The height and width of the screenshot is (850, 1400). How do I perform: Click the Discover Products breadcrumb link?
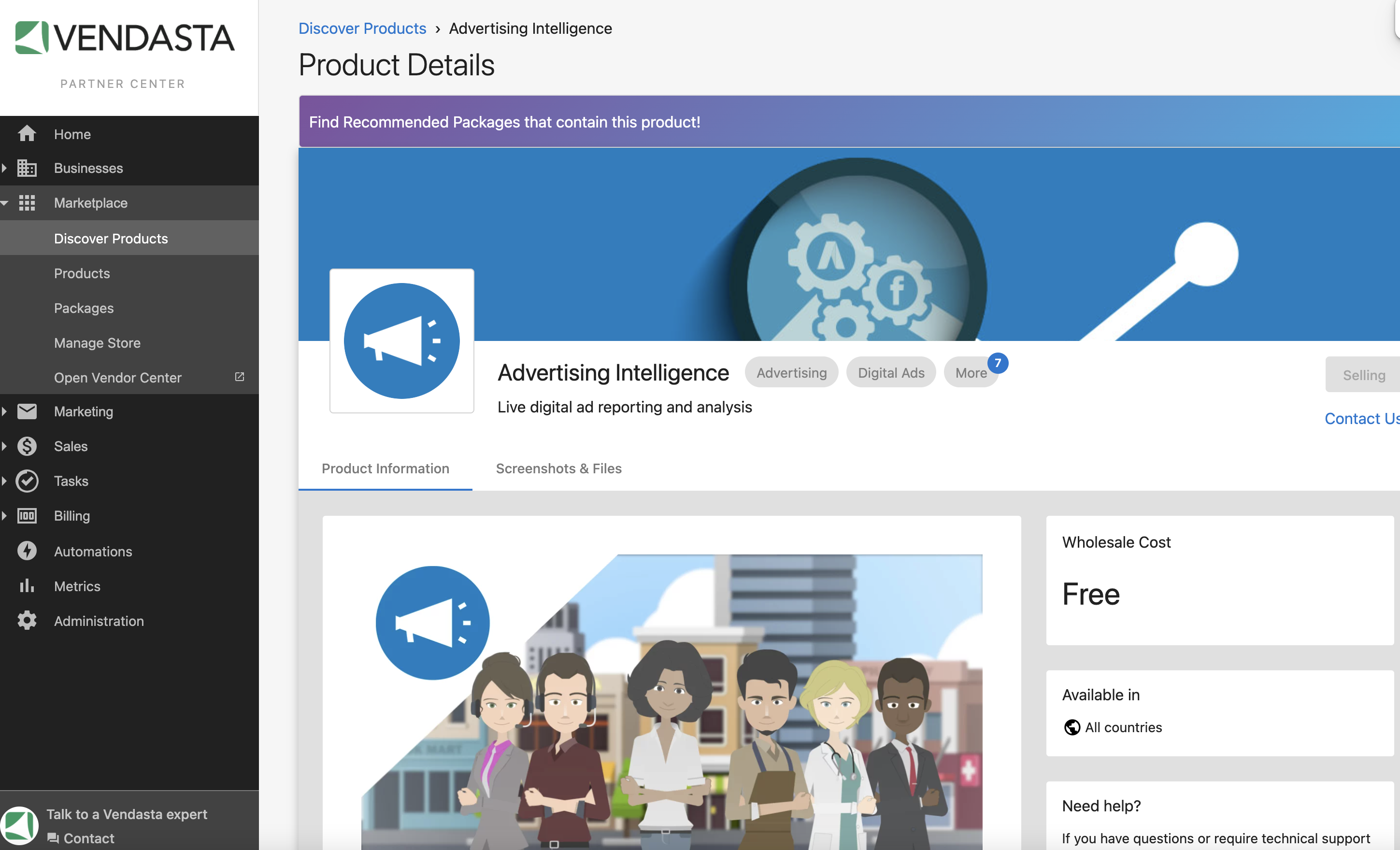(362, 28)
